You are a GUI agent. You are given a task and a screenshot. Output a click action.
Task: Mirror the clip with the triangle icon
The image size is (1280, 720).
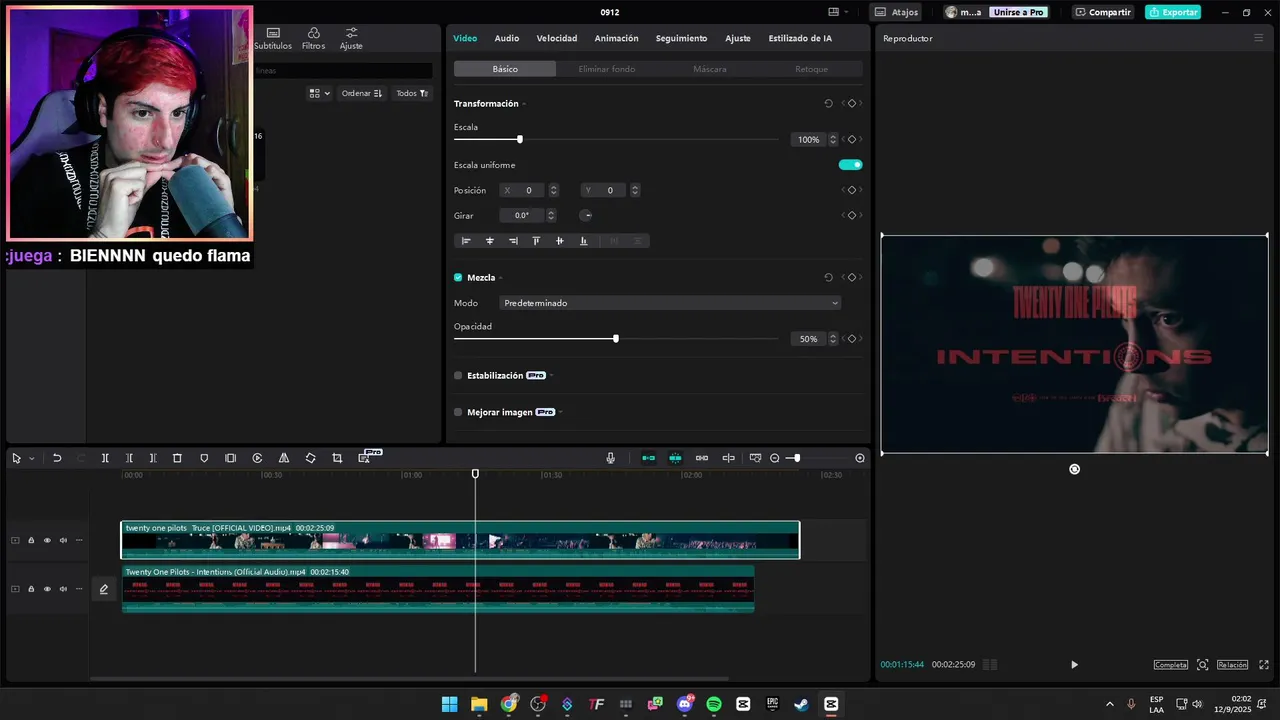[x=284, y=458]
